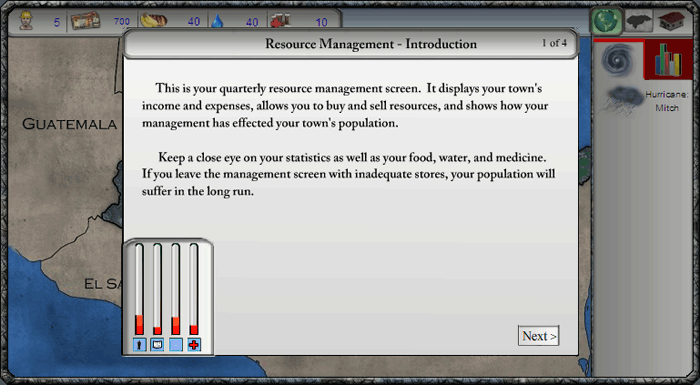The width and height of the screenshot is (700, 385).
Task: Click the medicine first-aid kit icon
Action: [x=280, y=21]
